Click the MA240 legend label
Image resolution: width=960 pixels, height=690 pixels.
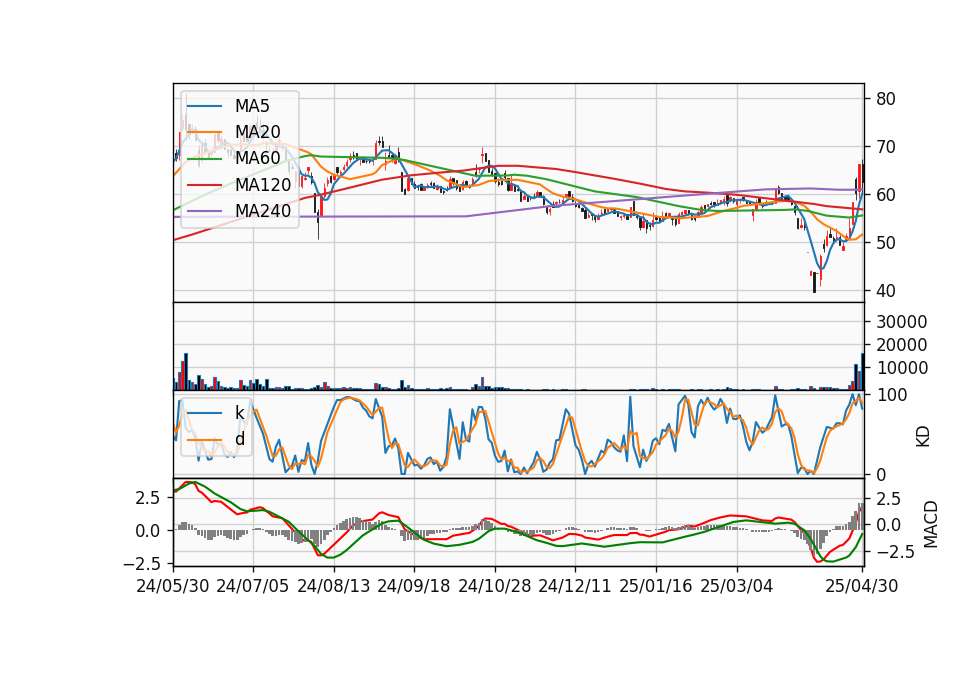[263, 211]
